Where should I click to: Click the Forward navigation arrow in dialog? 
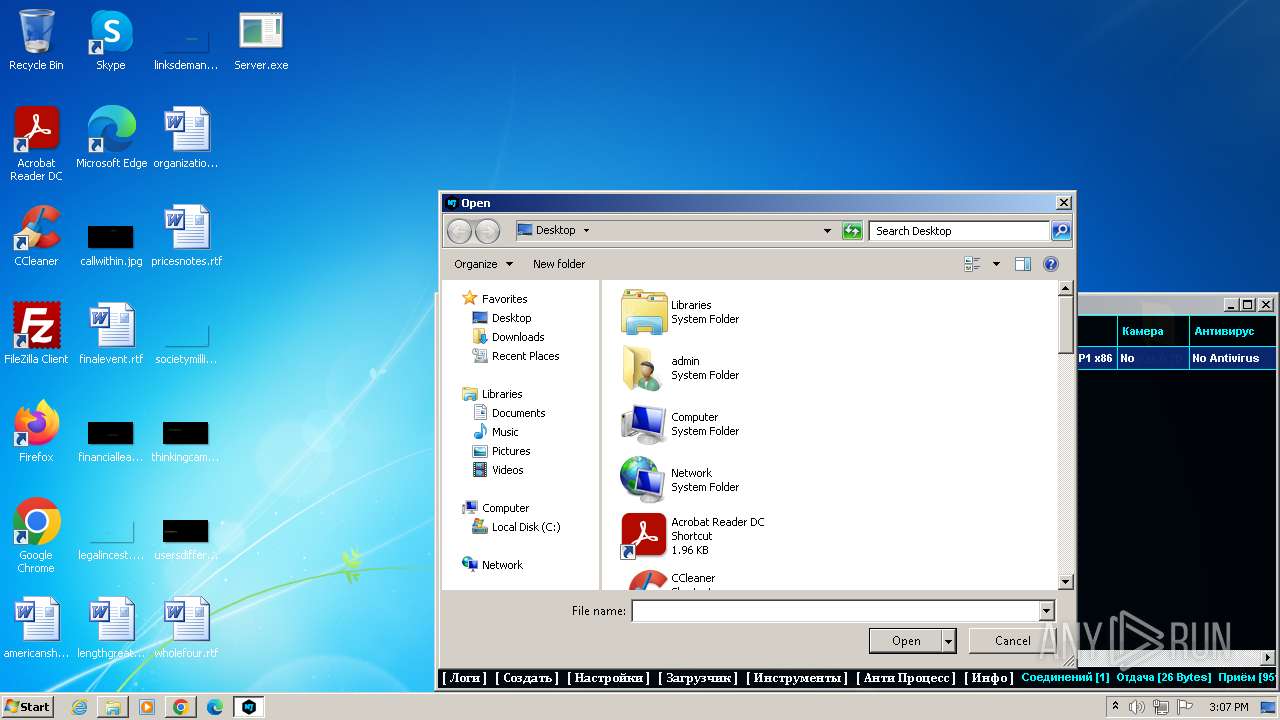click(x=487, y=231)
